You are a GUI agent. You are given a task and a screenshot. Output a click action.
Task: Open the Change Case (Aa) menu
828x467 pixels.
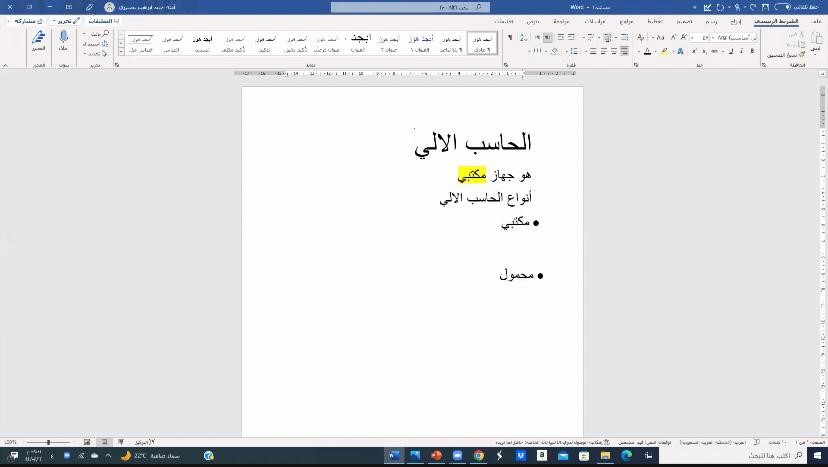point(660,38)
